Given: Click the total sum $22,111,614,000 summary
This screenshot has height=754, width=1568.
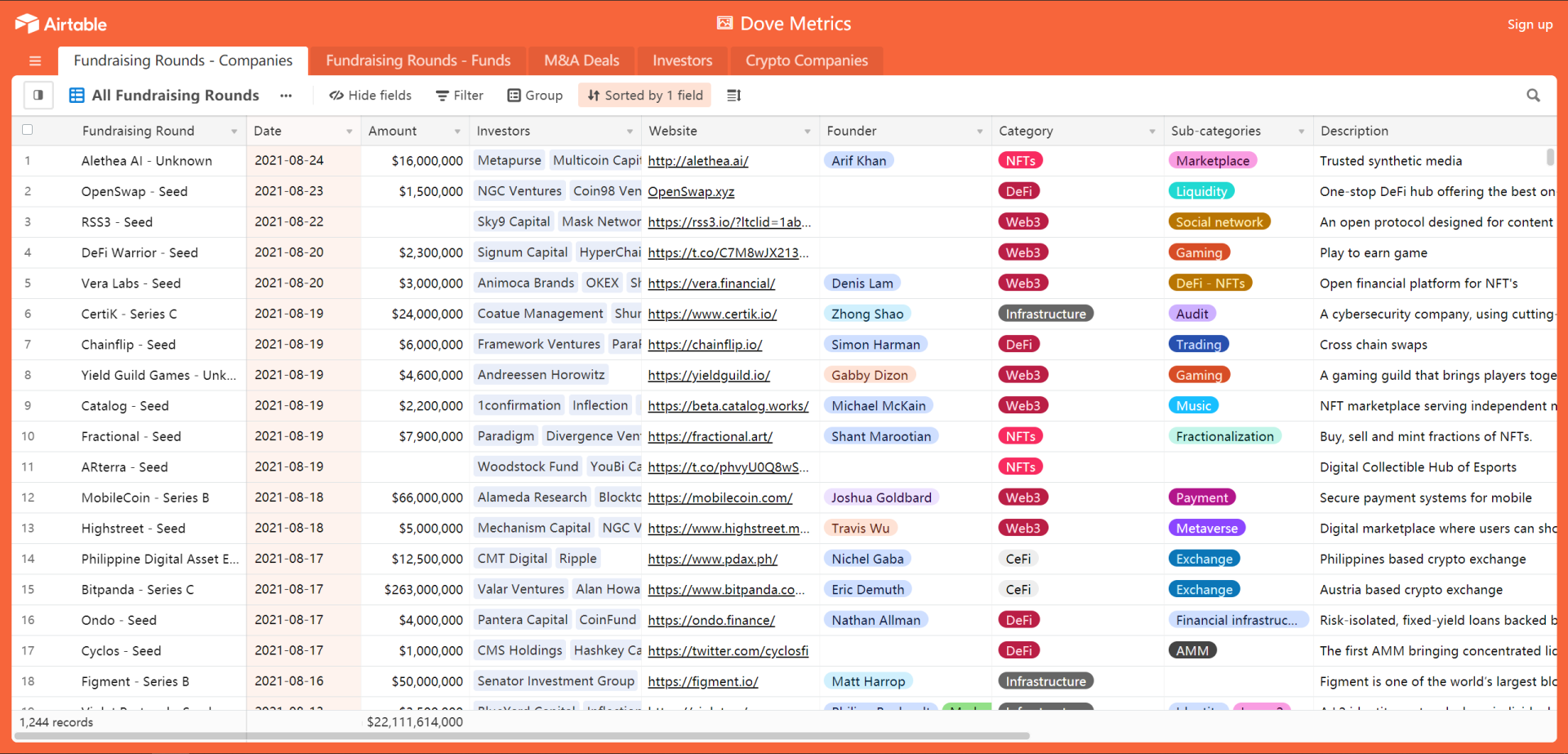Looking at the screenshot, I should click(x=415, y=722).
